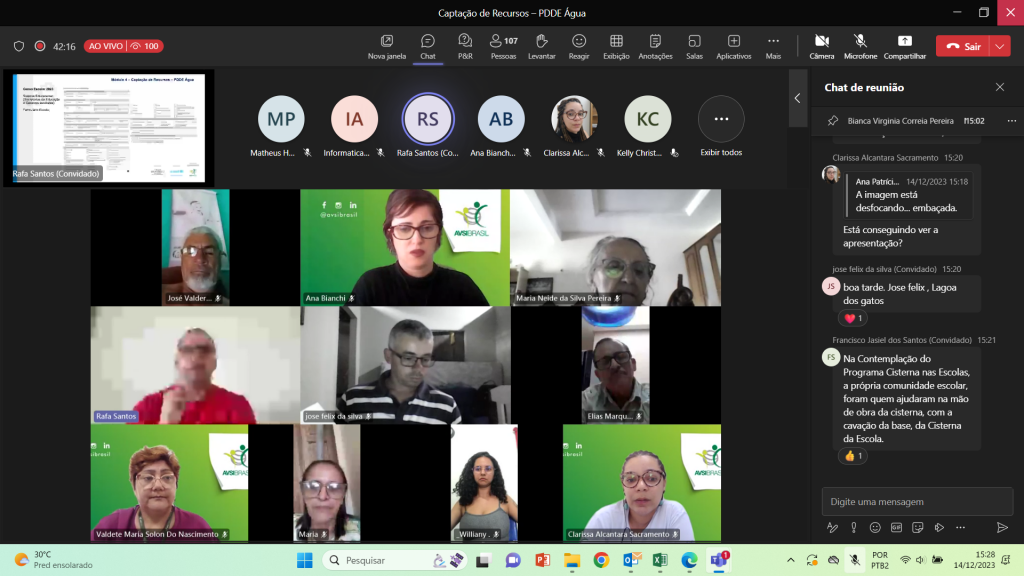Screen dimensions: 1024x576
Task: Open the weather widget showing 30°C
Action: (x=54, y=560)
